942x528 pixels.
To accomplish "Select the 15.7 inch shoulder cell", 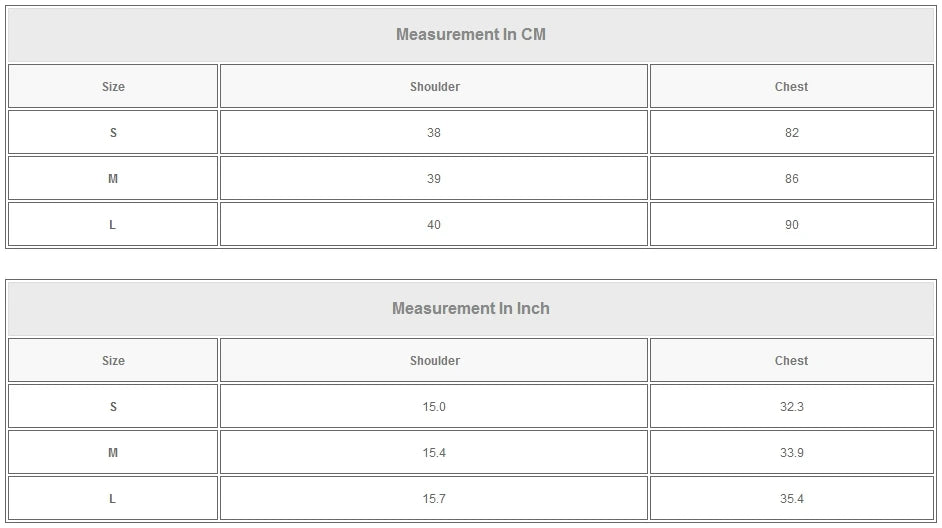I will (434, 499).
